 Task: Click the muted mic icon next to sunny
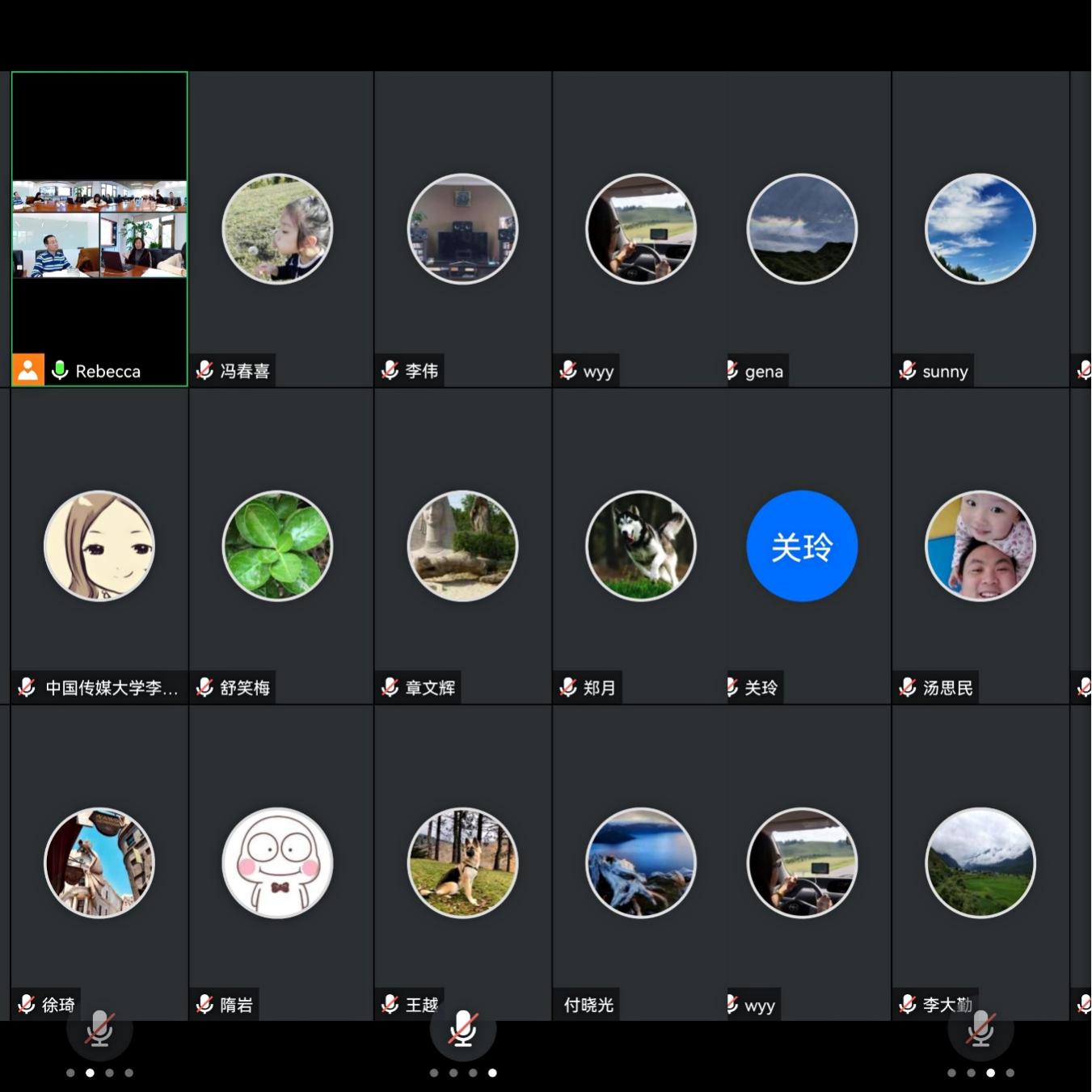[x=908, y=370]
